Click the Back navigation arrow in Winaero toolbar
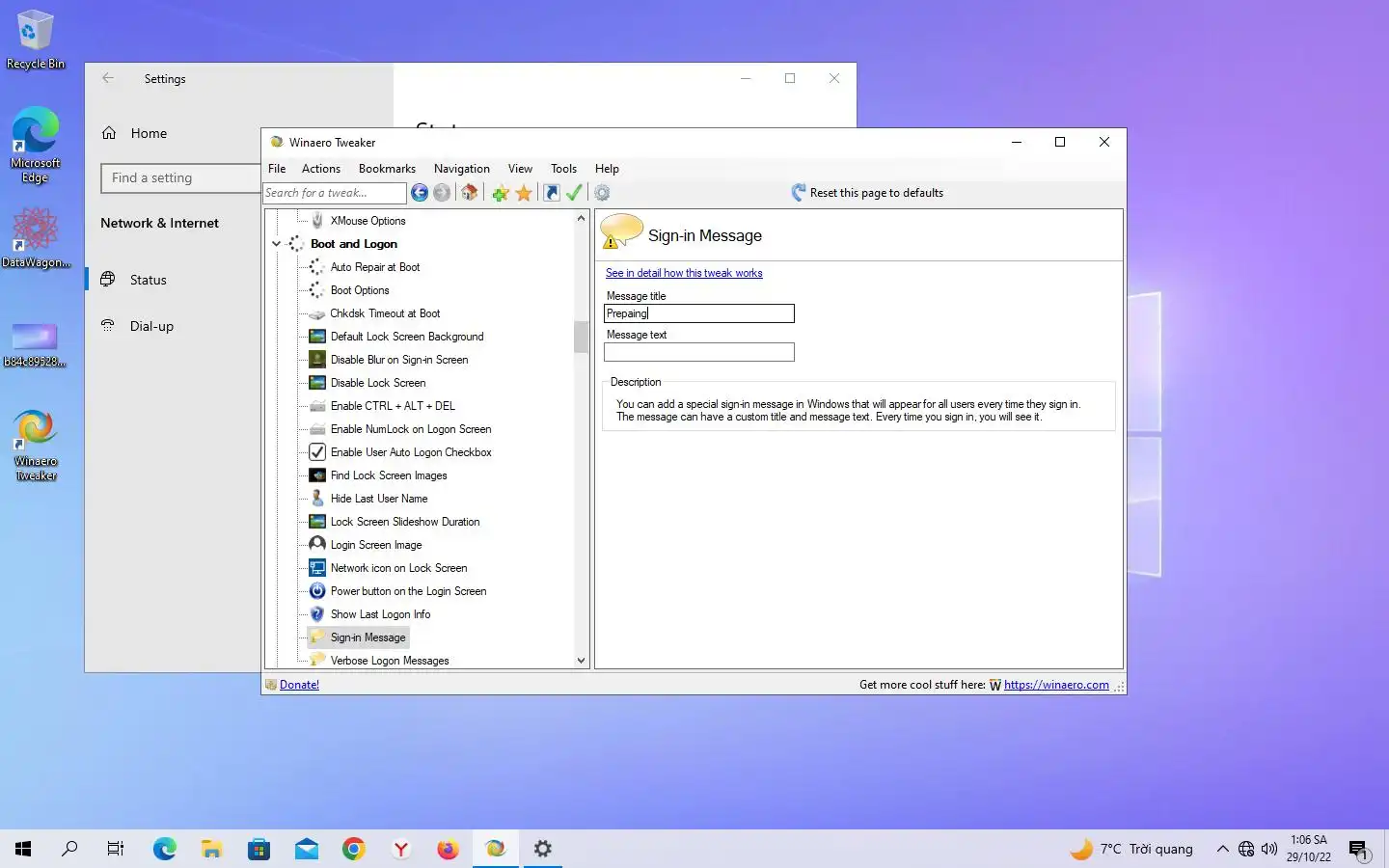The height and width of the screenshot is (868, 1389). (420, 193)
